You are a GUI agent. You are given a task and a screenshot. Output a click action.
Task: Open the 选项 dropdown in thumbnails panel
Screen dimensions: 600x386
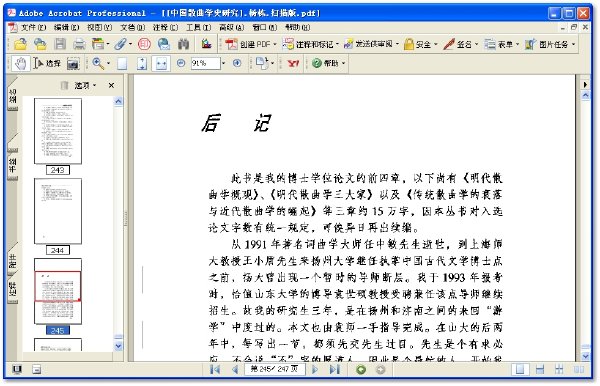[x=85, y=85]
